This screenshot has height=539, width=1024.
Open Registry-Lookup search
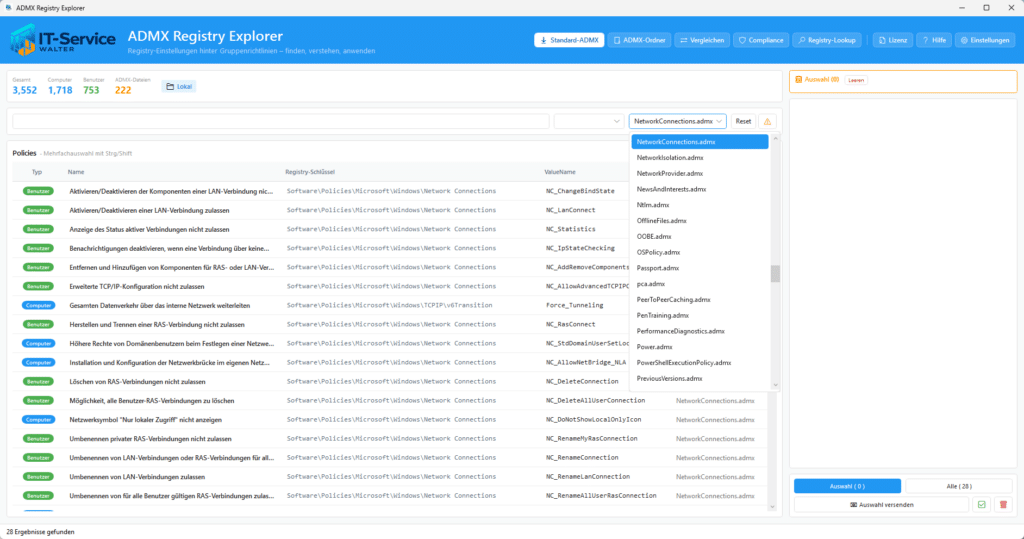pos(827,40)
